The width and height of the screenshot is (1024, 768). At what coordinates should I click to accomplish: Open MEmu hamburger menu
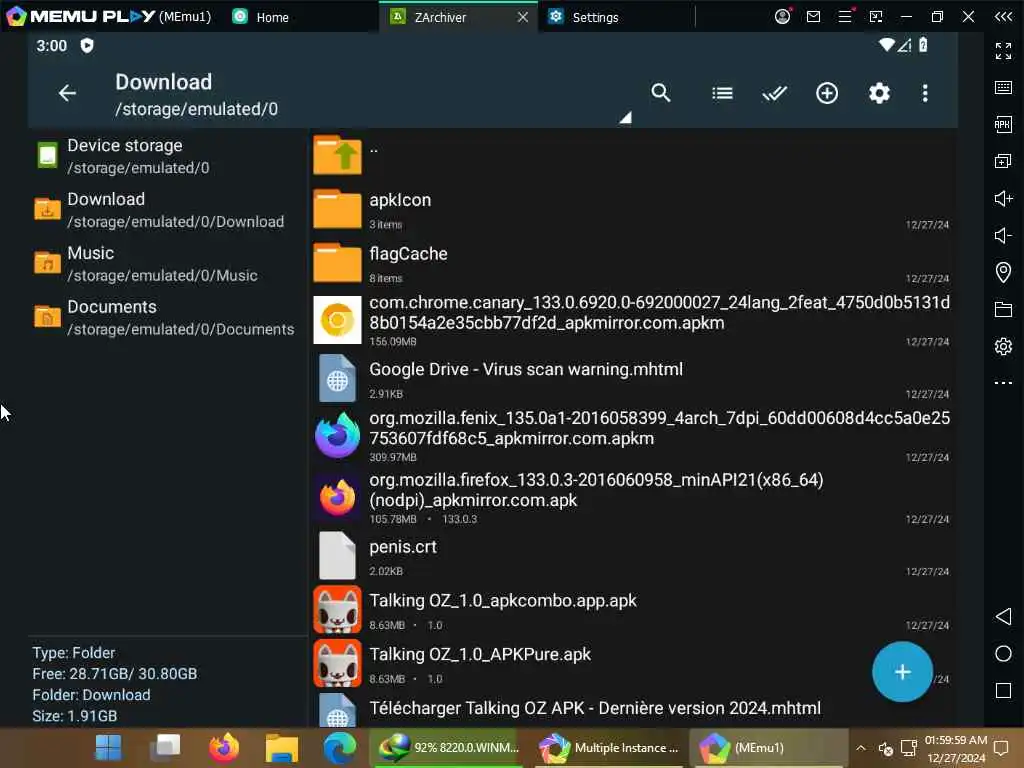845,16
